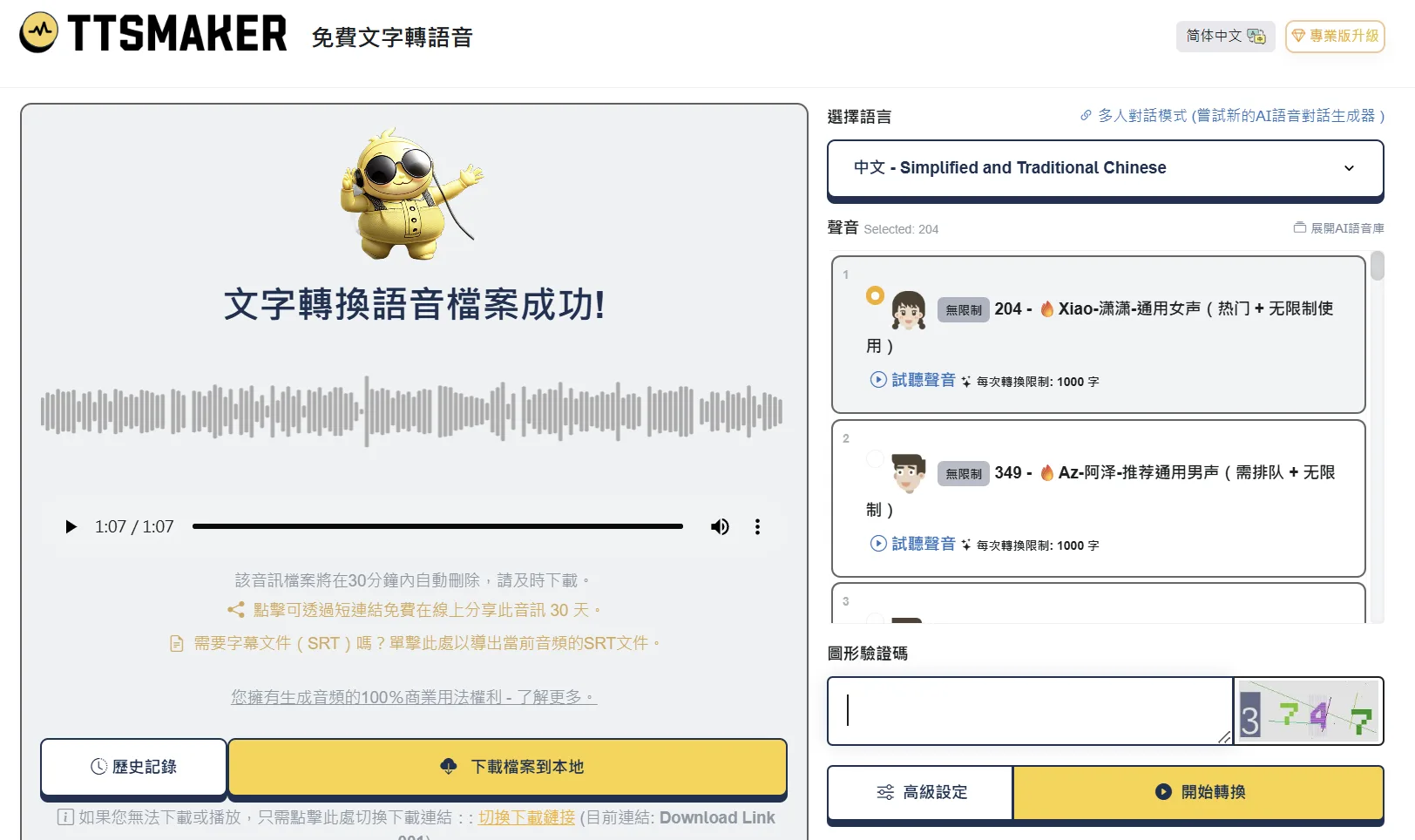This screenshot has height=840, width=1415.
Task: Open the 中文 language dropdown
Action: (x=1106, y=168)
